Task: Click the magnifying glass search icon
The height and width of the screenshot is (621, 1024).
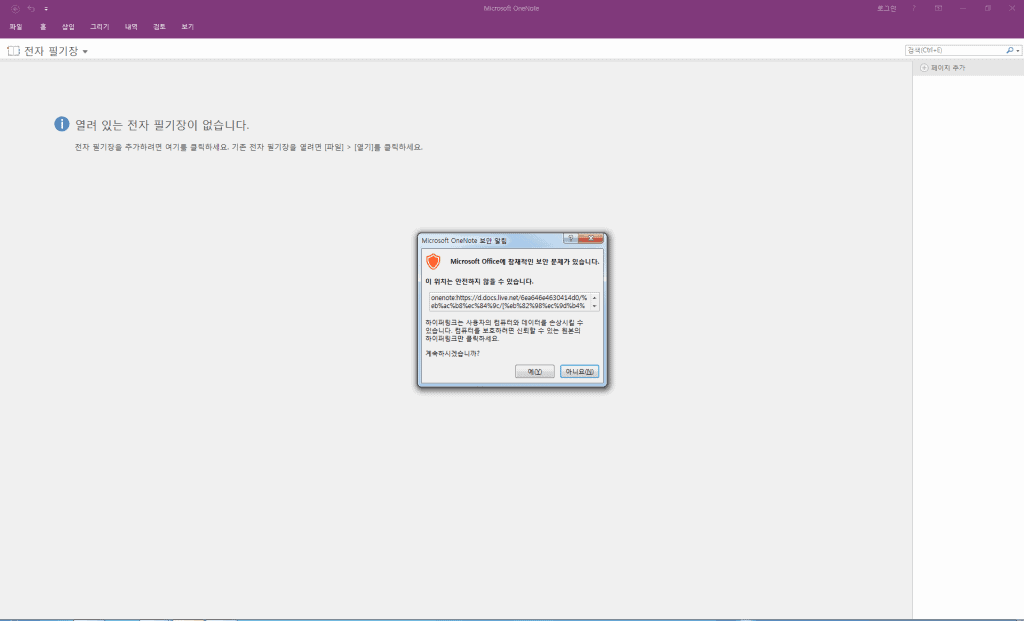Action: coord(1008,50)
